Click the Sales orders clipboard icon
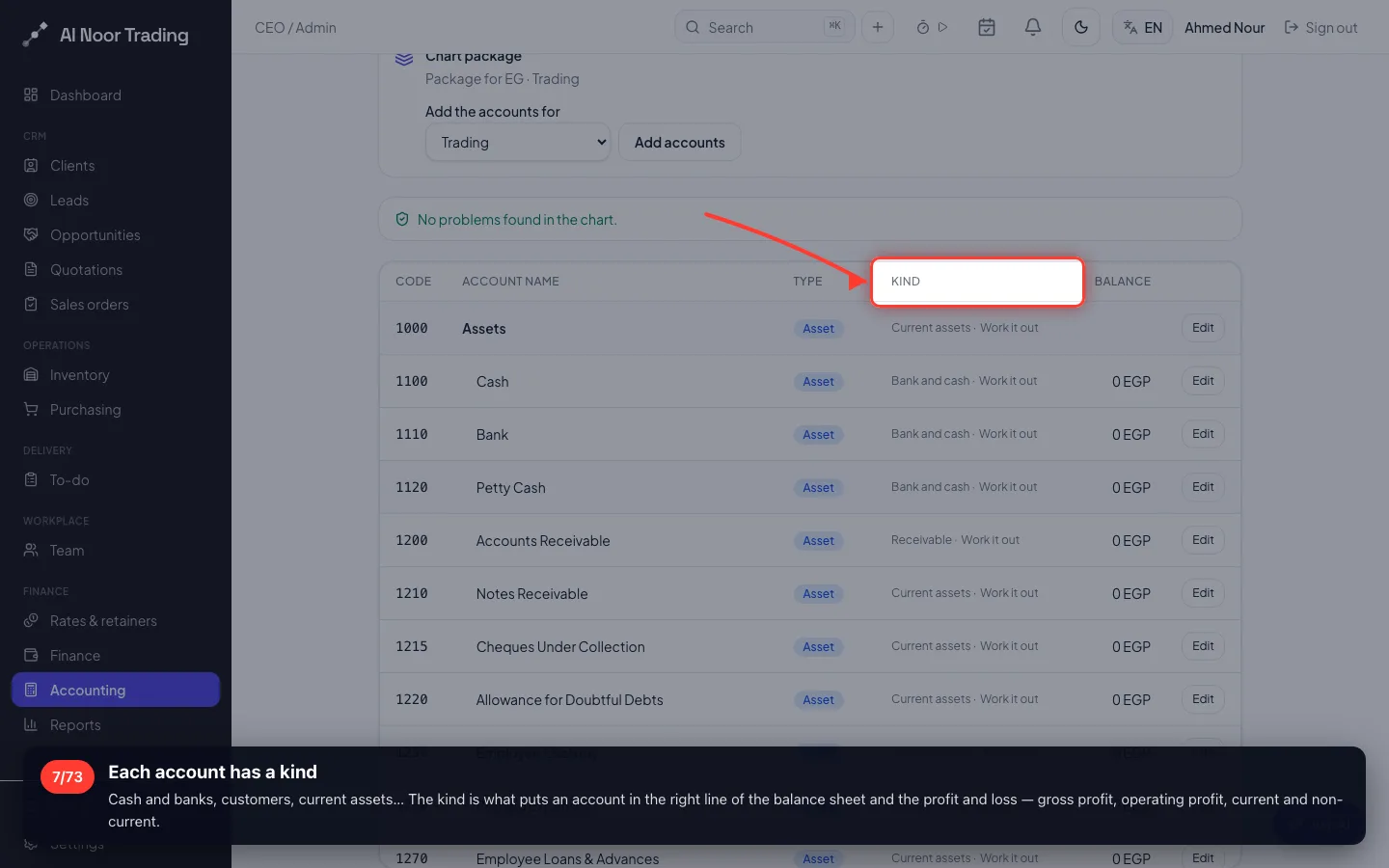This screenshot has width=1389, height=868. coord(31,304)
